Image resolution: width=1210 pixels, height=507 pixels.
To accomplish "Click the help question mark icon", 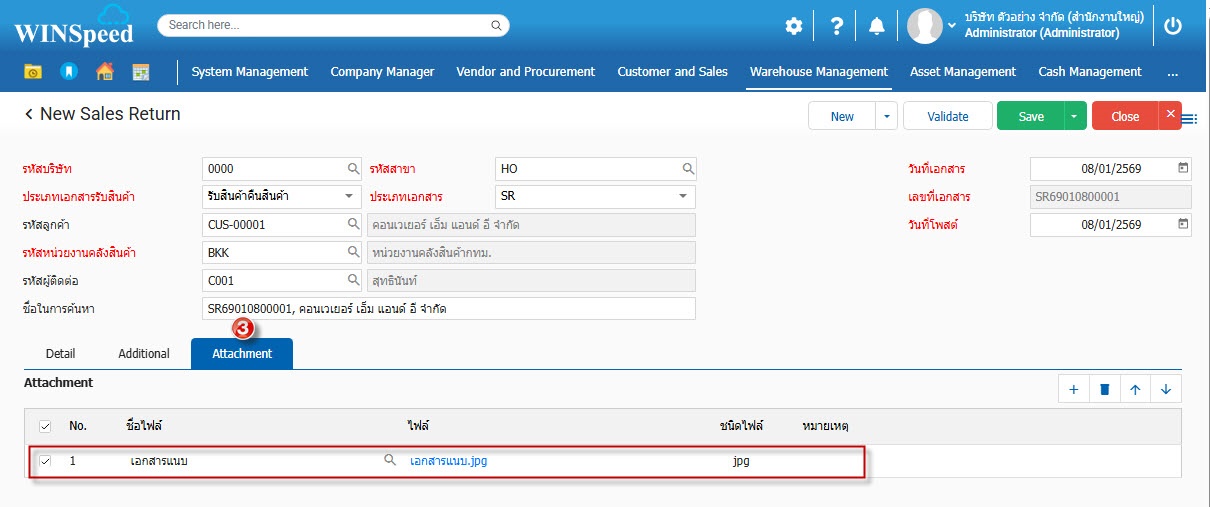I will (x=837, y=27).
